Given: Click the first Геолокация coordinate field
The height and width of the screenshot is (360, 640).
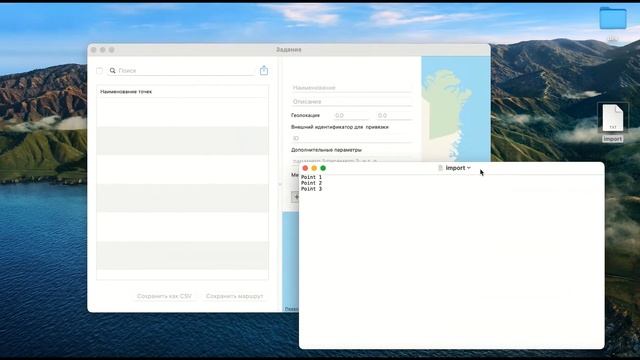Looking at the screenshot, I should click(x=351, y=116).
